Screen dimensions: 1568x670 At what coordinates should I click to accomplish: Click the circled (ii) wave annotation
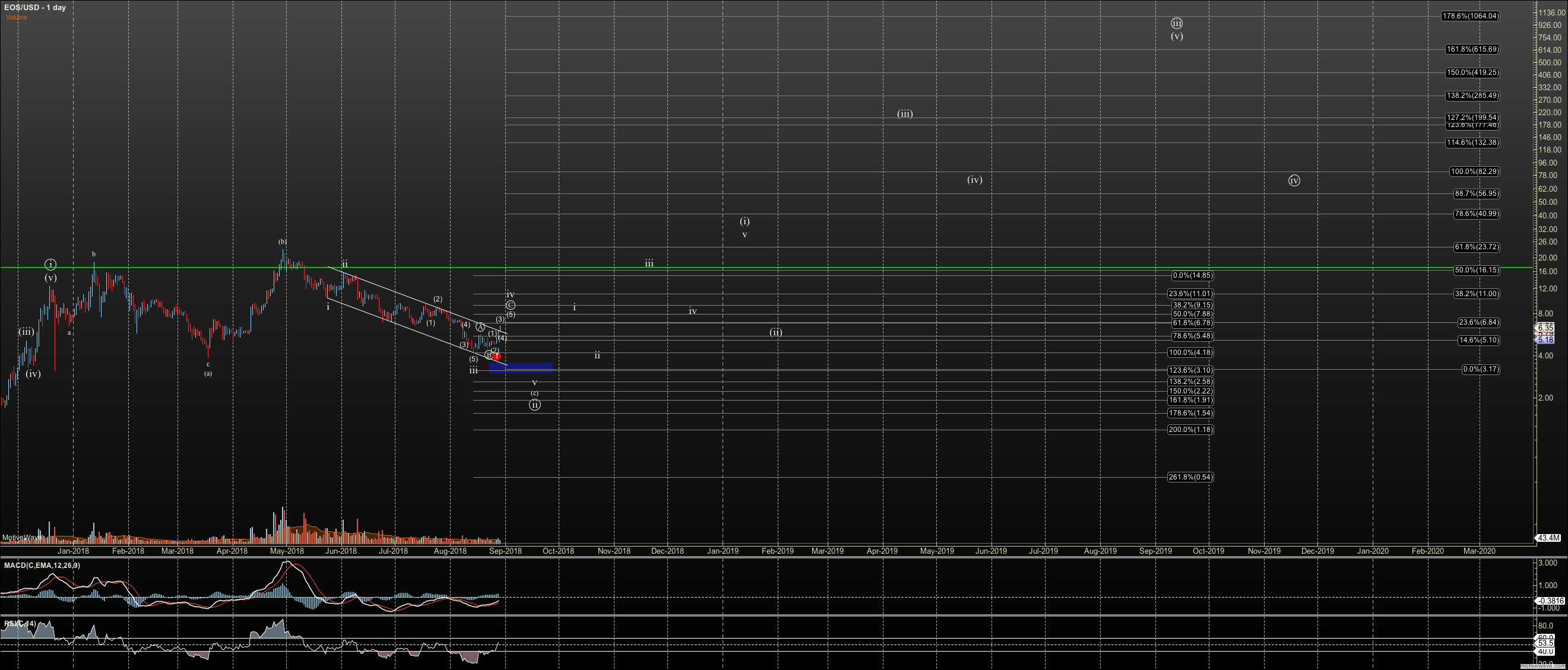(535, 405)
